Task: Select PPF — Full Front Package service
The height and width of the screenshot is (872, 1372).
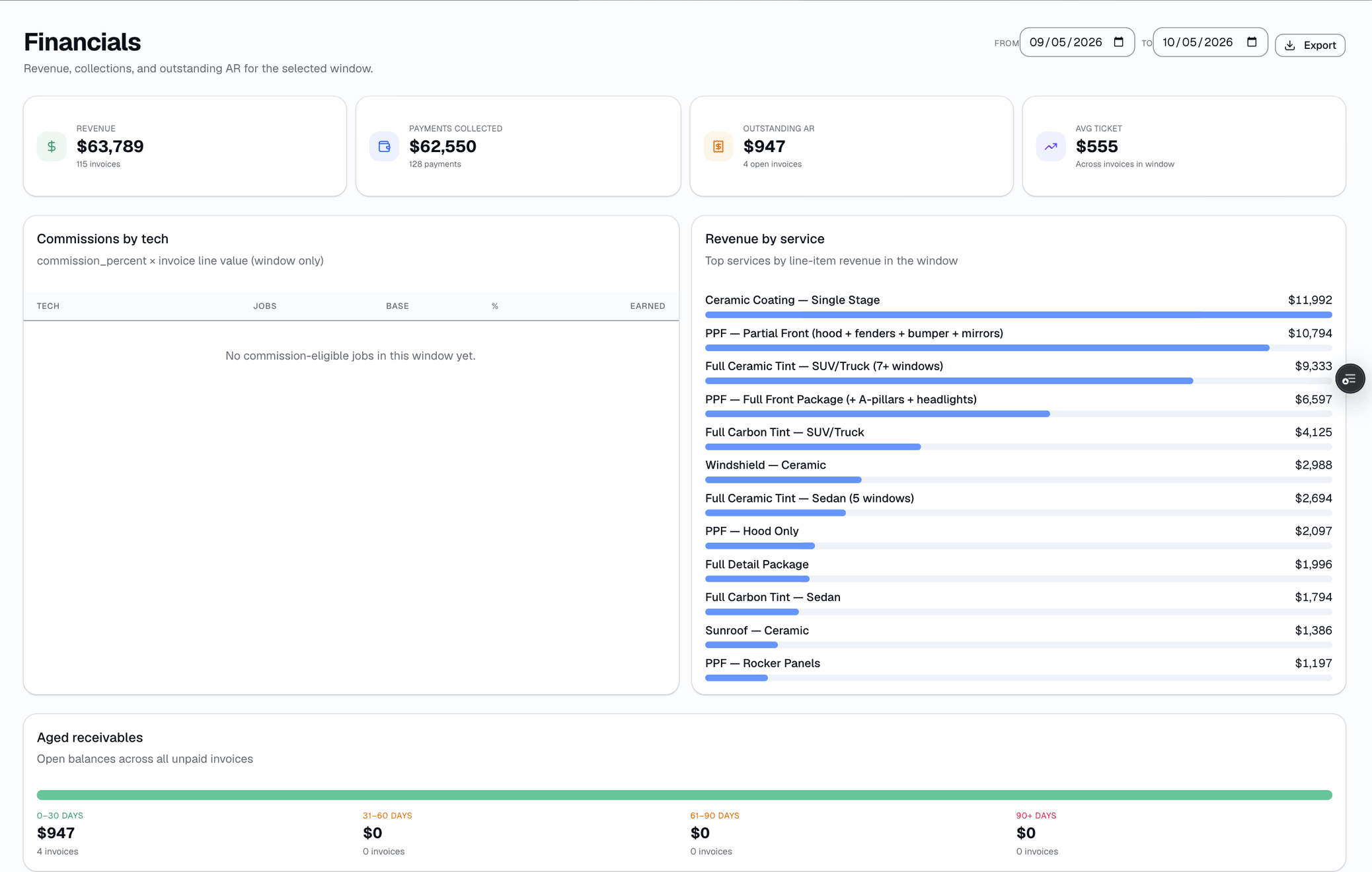Action: click(x=841, y=399)
